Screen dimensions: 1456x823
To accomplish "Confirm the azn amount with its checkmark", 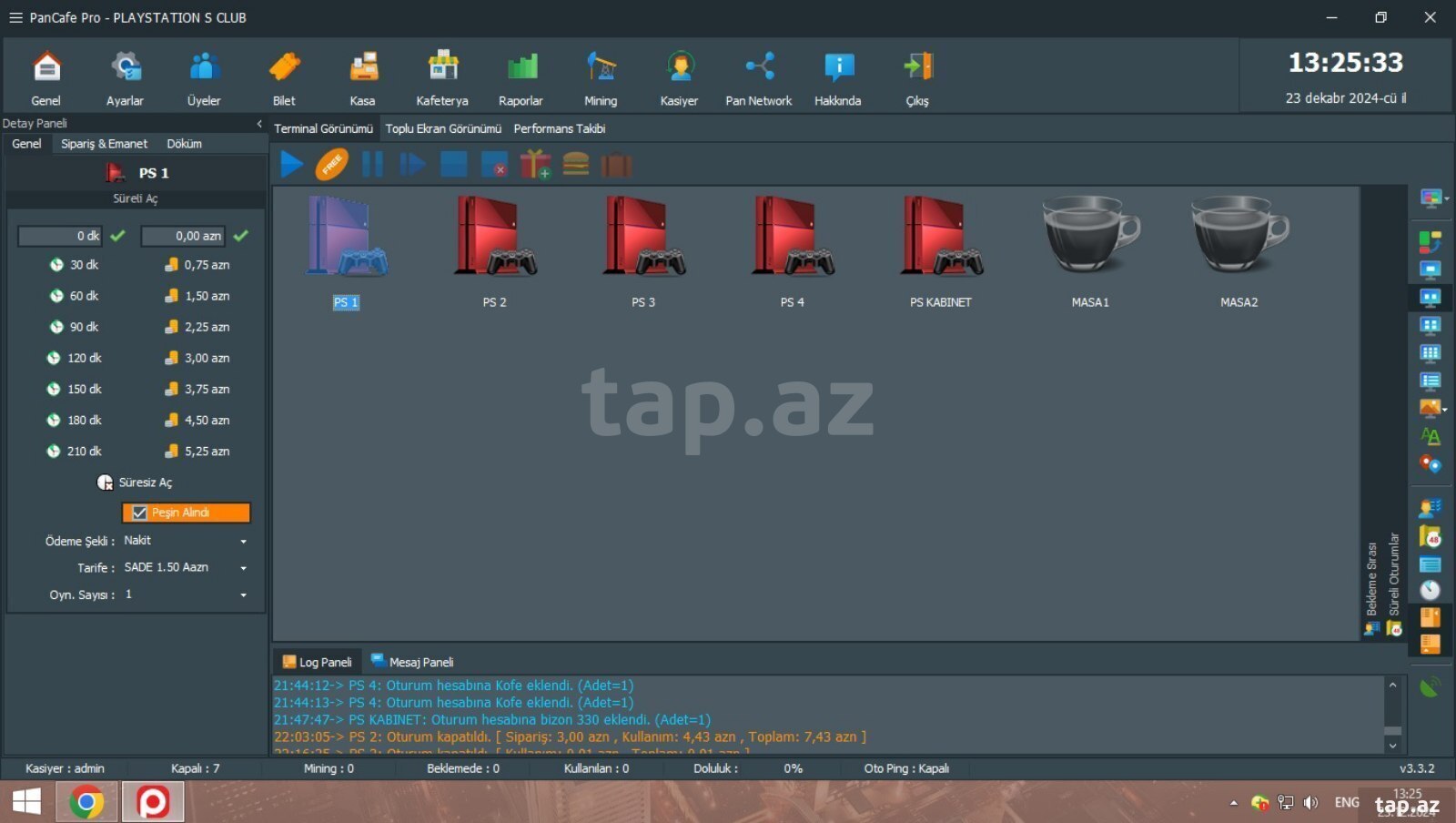I will (240, 236).
